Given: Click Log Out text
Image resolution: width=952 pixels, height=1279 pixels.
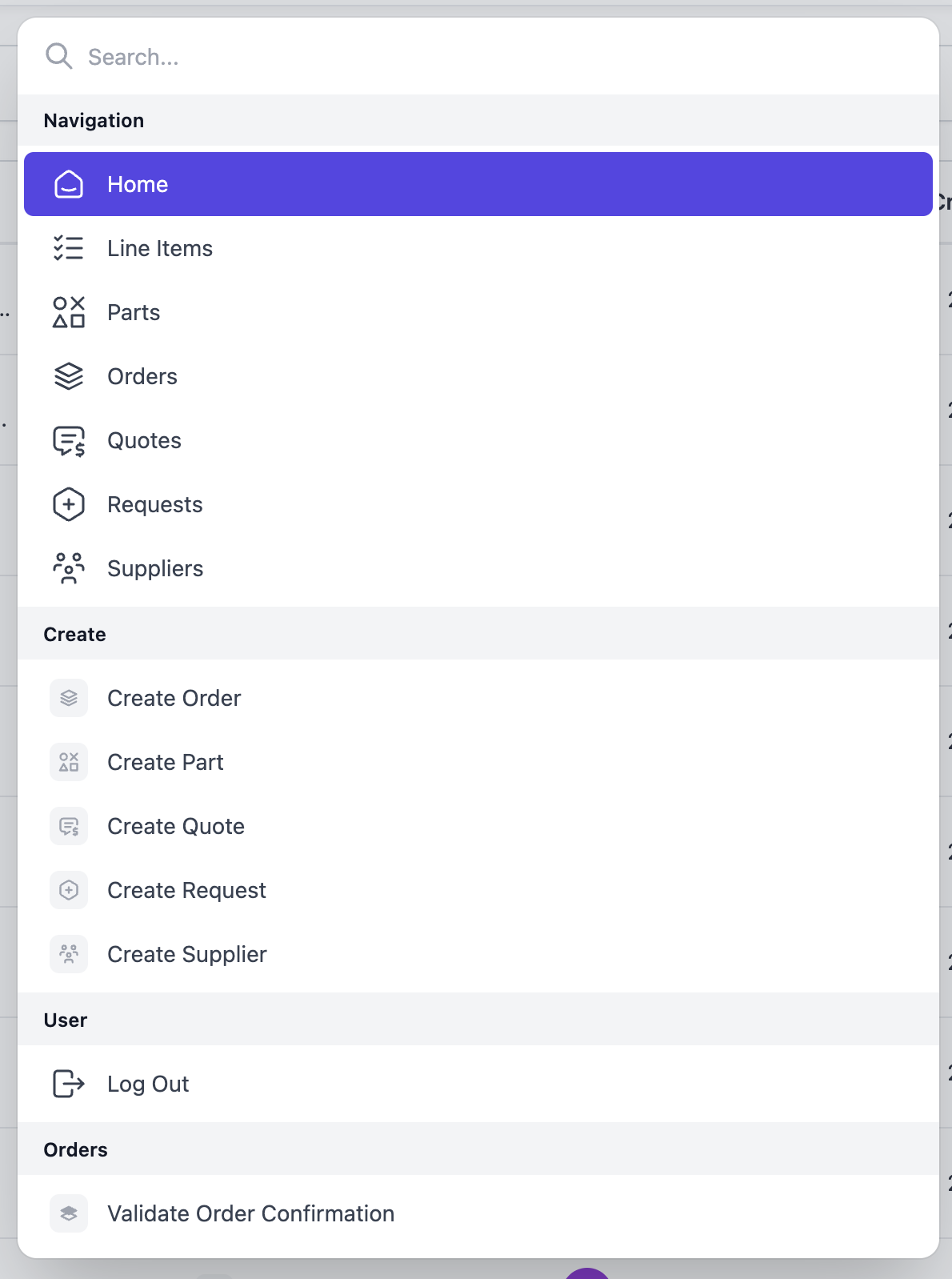Looking at the screenshot, I should tap(148, 1084).
